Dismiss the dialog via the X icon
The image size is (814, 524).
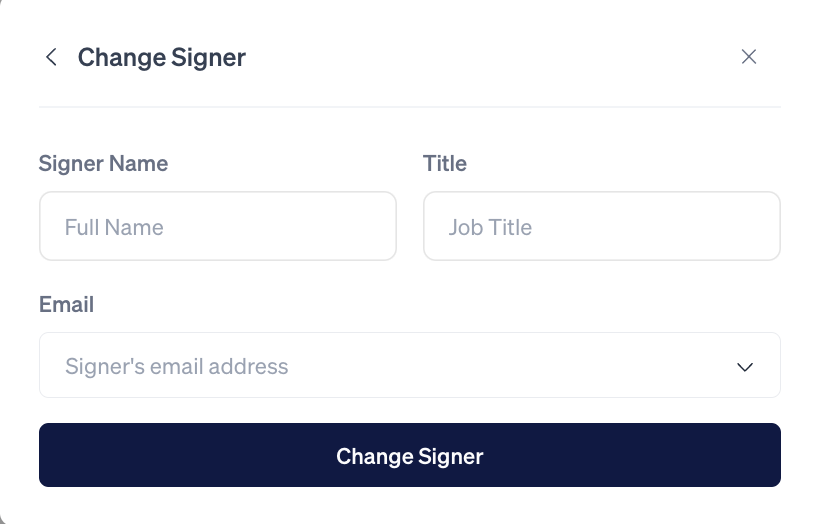pyautogui.click(x=749, y=57)
